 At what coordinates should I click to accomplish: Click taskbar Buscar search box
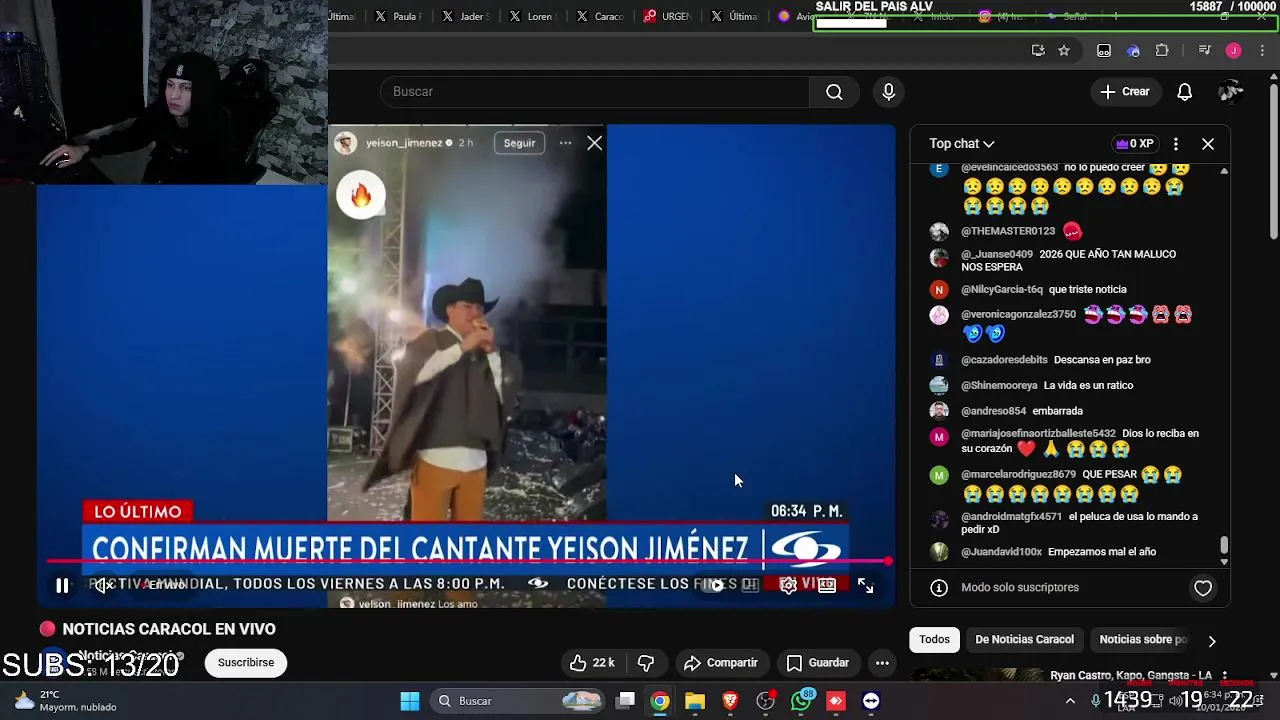coord(517,701)
